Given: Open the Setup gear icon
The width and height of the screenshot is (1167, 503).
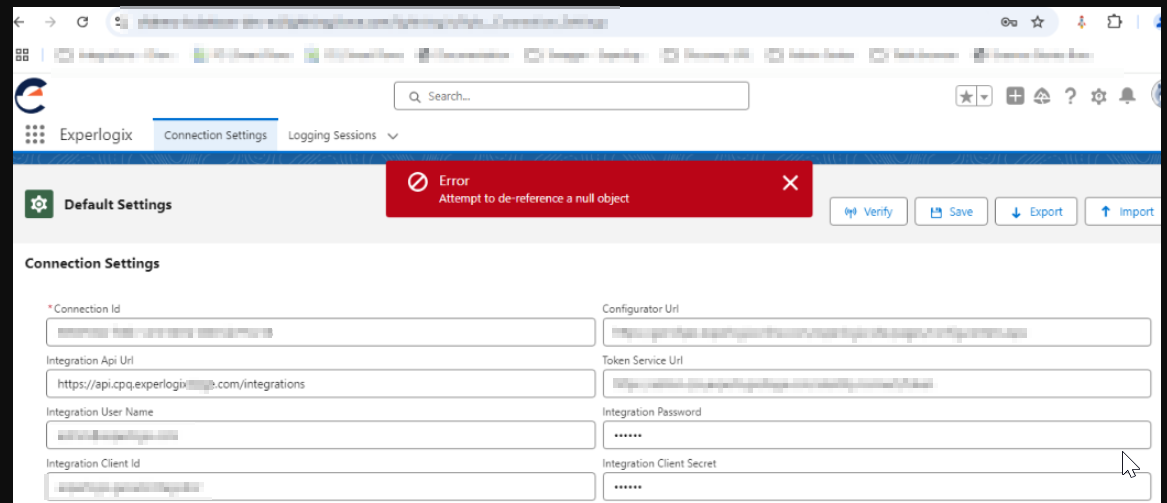Looking at the screenshot, I should coord(1099,96).
